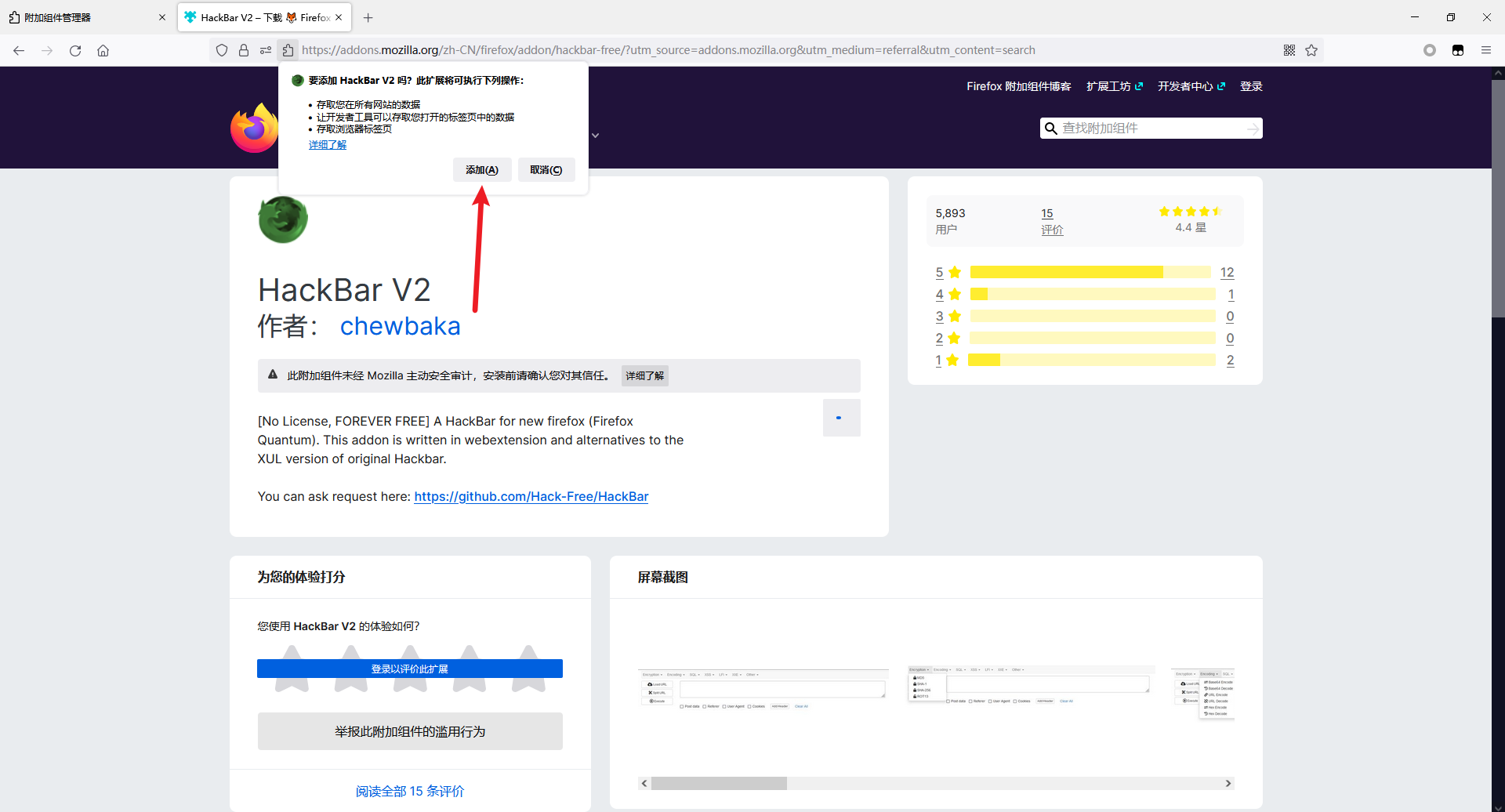Expand the header chevron dropdown

click(596, 136)
